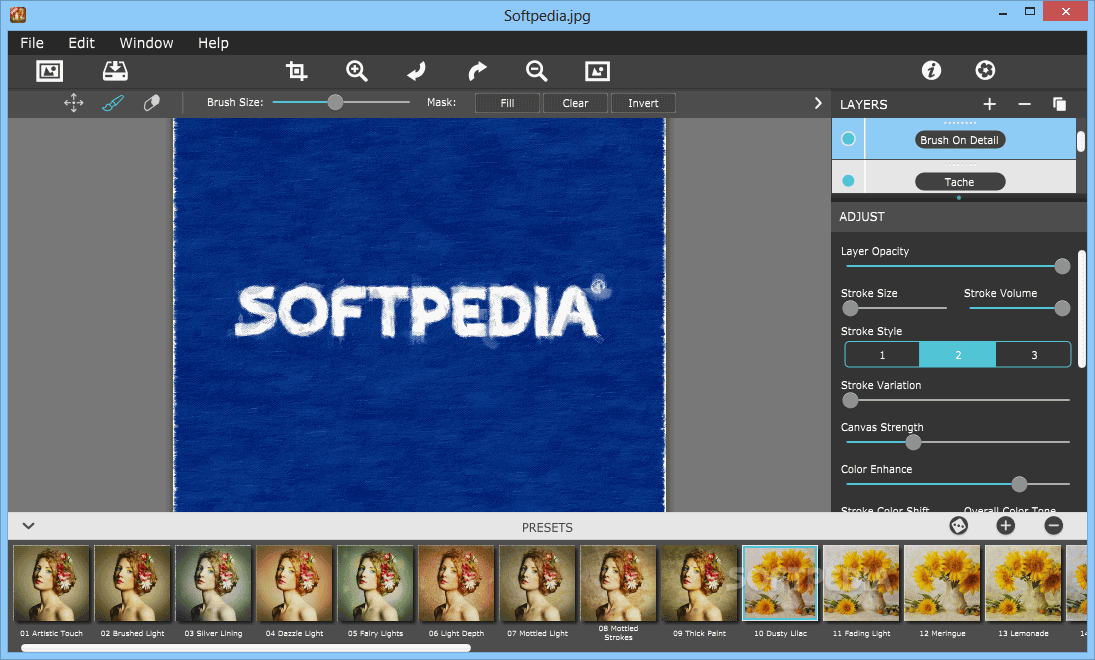The height and width of the screenshot is (660, 1095).
Task: Apply the 01 Artistic Touch preset
Action: (52, 584)
